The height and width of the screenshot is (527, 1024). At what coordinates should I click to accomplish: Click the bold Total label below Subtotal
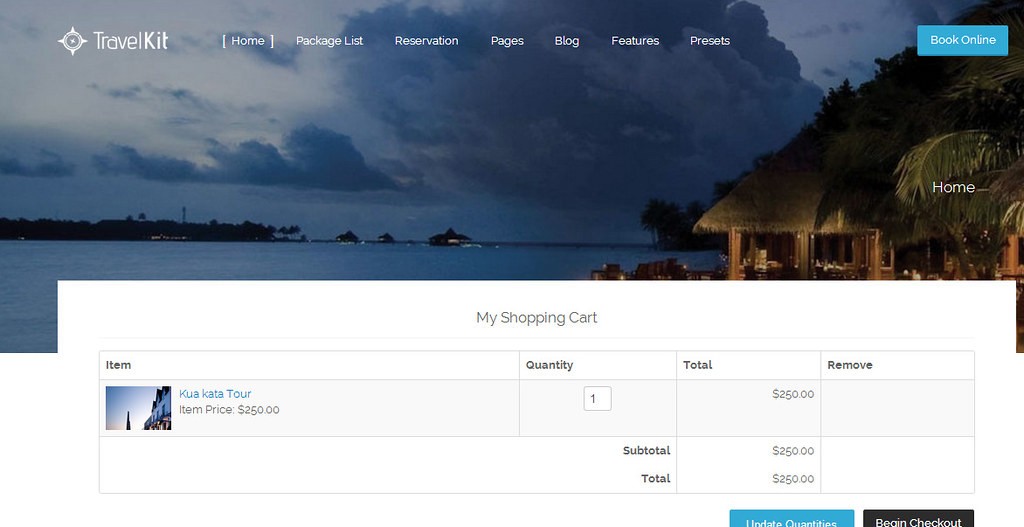tap(656, 479)
